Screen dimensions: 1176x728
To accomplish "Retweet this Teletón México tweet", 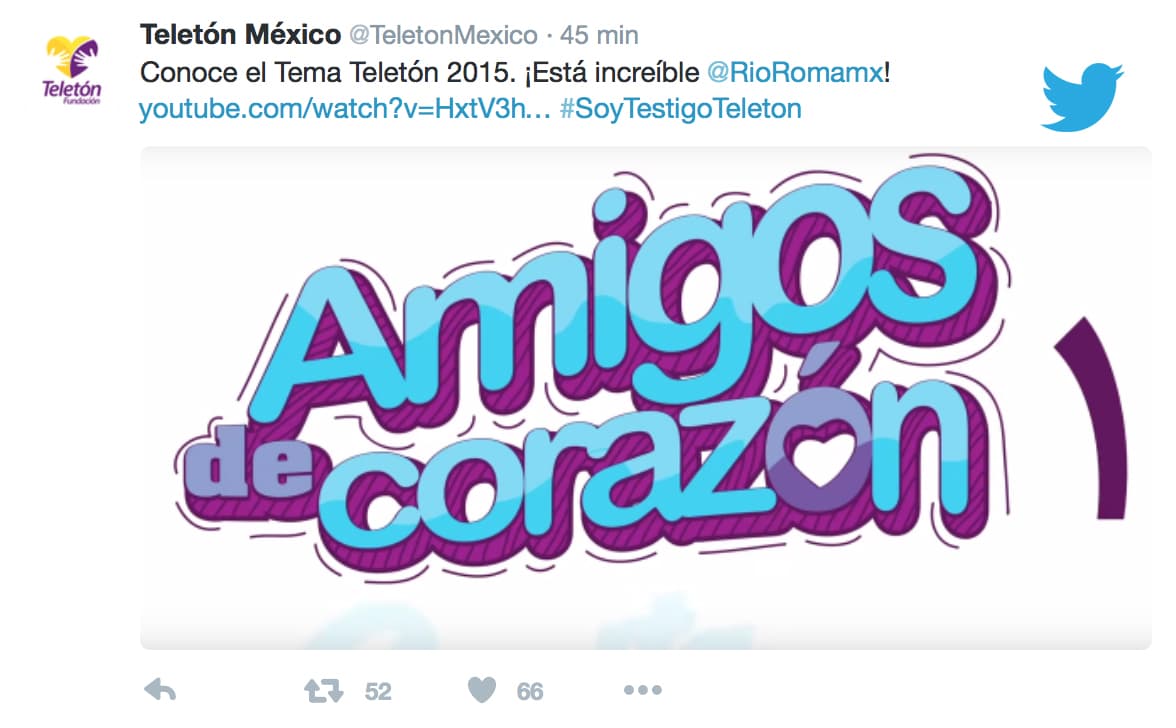I will pyautogui.click(x=323, y=691).
